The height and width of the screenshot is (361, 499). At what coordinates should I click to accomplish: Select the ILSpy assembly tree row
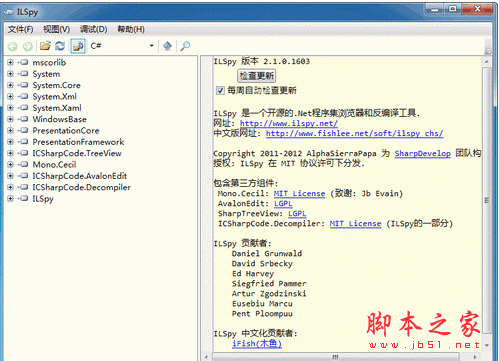pyautogui.click(x=43, y=199)
